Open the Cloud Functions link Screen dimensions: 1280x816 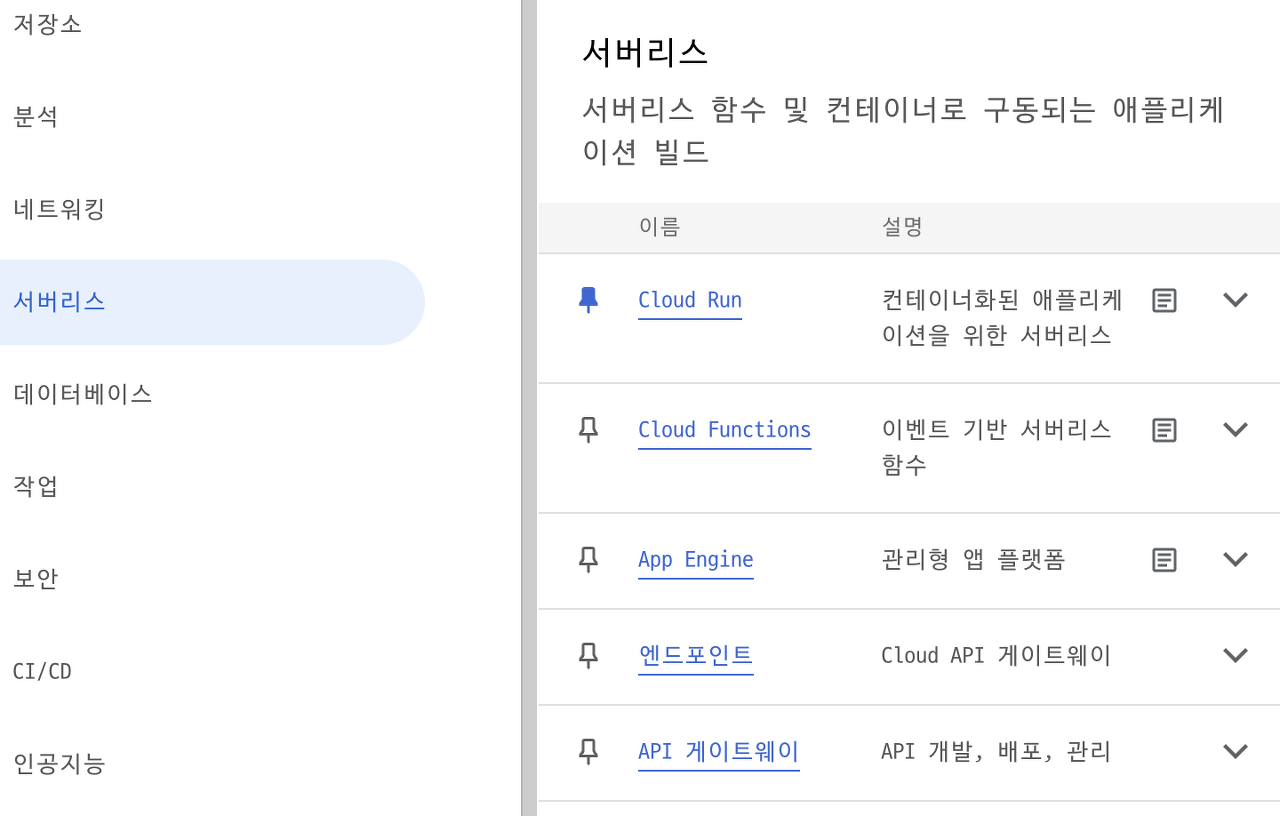725,431
